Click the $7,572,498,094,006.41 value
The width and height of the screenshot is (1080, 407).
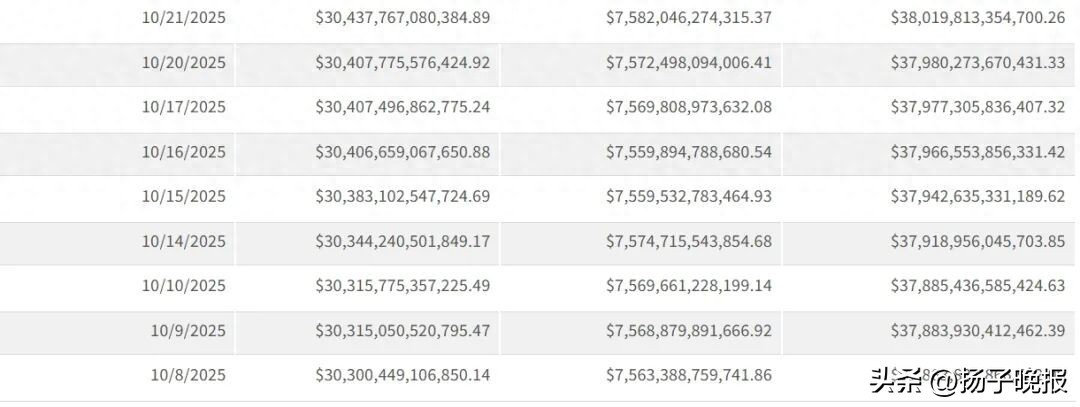tap(689, 62)
